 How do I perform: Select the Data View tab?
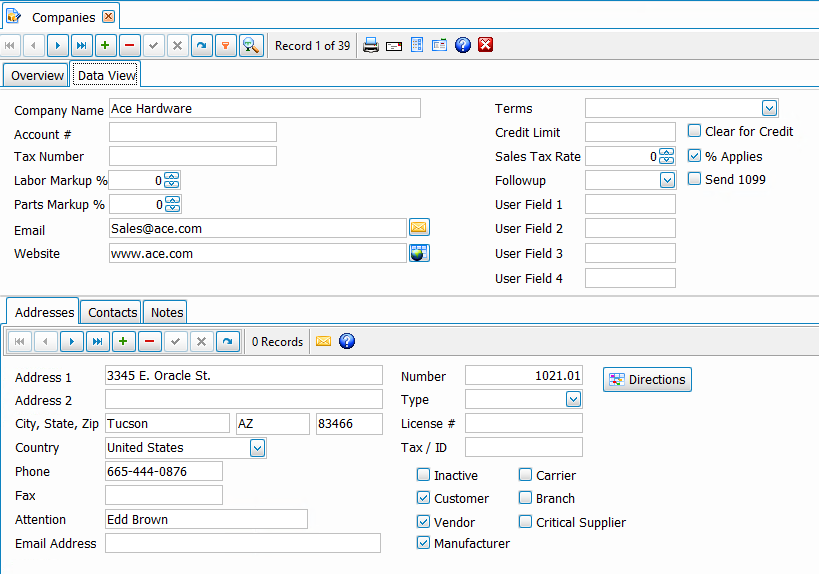coord(107,75)
